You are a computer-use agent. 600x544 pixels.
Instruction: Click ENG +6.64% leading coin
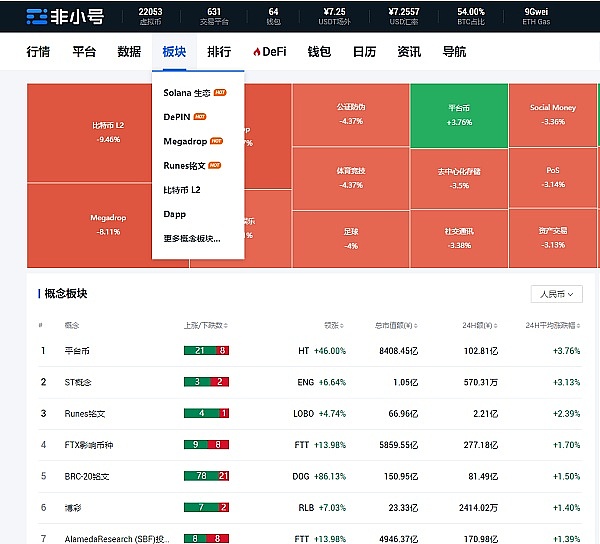click(x=321, y=382)
